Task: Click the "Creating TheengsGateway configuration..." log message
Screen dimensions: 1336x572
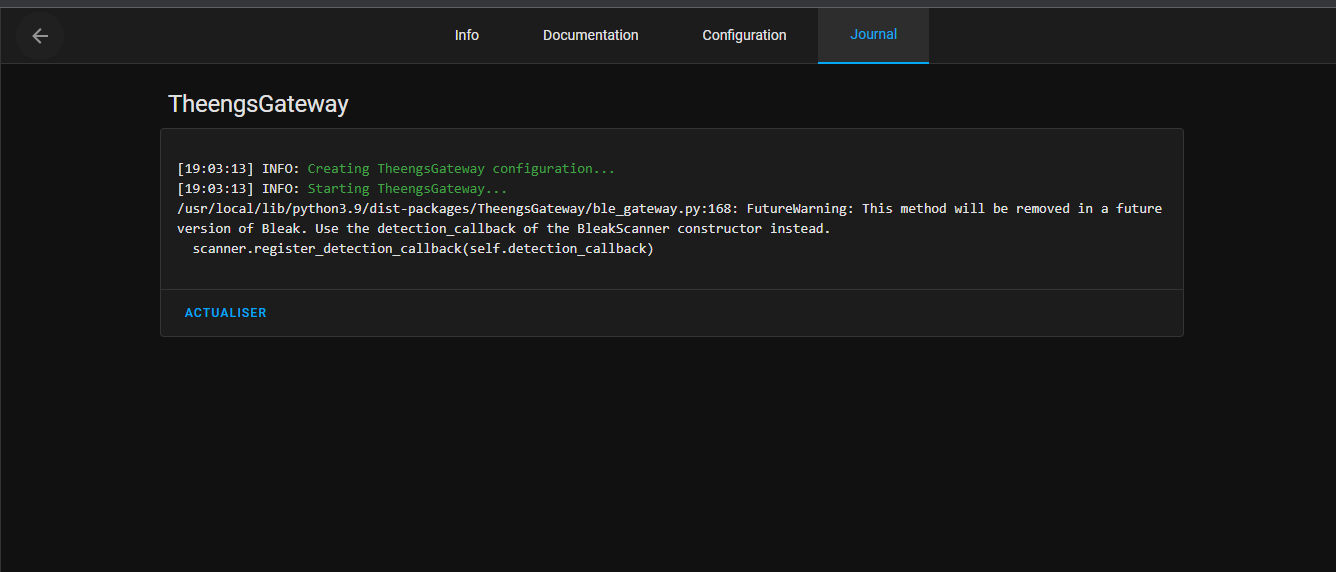Action: pyautogui.click(x=461, y=169)
